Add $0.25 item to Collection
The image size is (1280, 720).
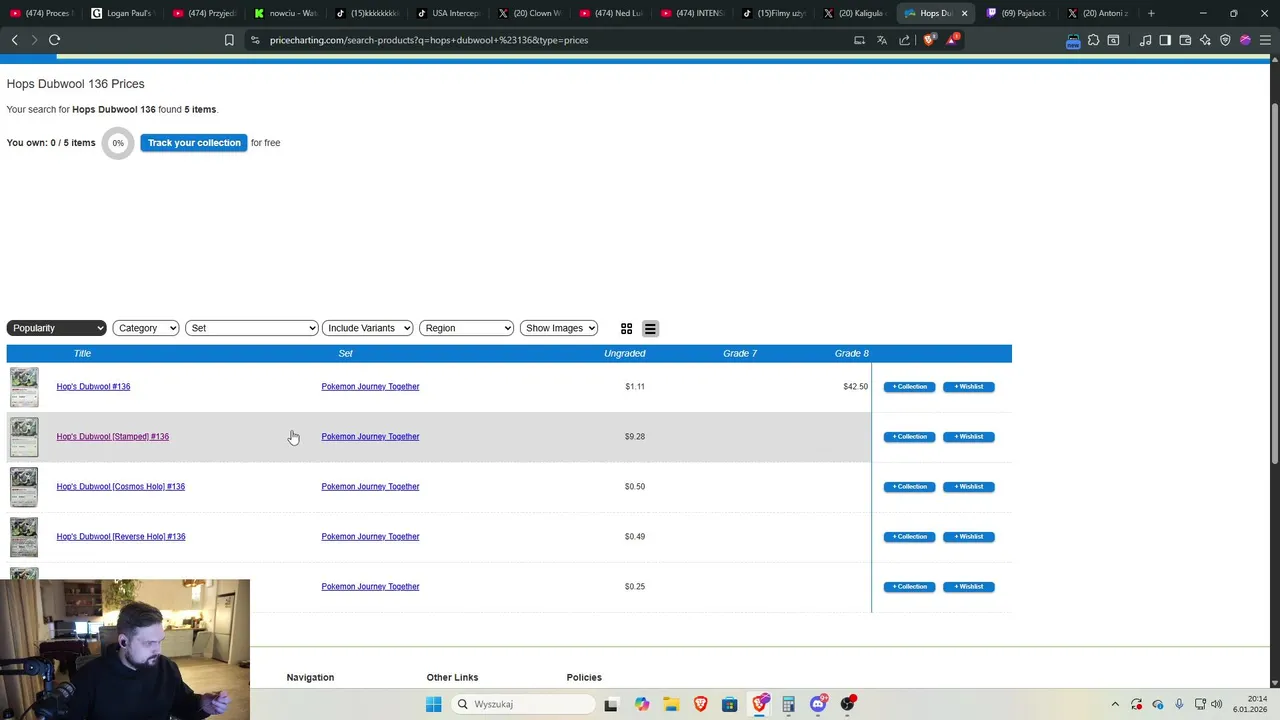pos(909,586)
